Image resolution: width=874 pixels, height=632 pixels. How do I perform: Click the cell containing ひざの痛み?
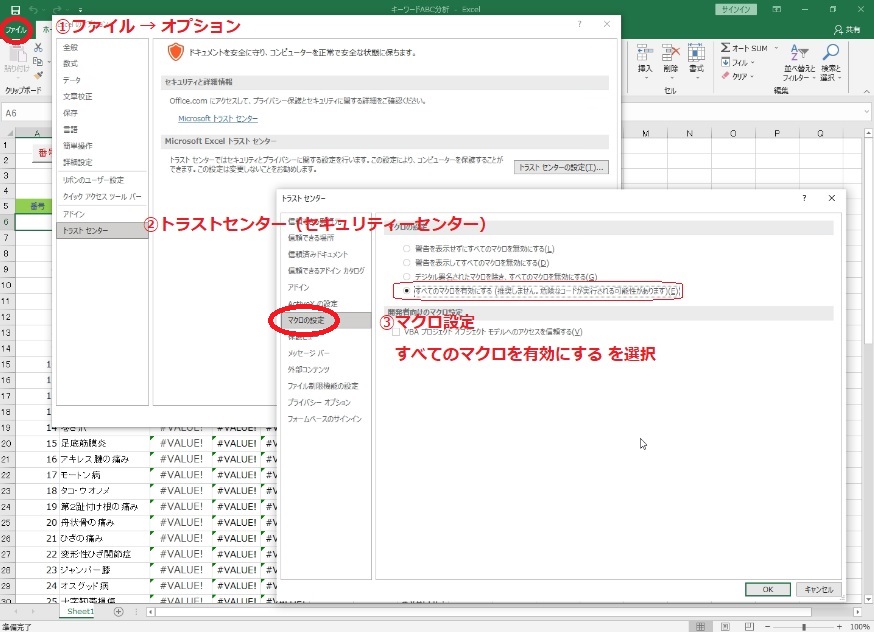104,538
